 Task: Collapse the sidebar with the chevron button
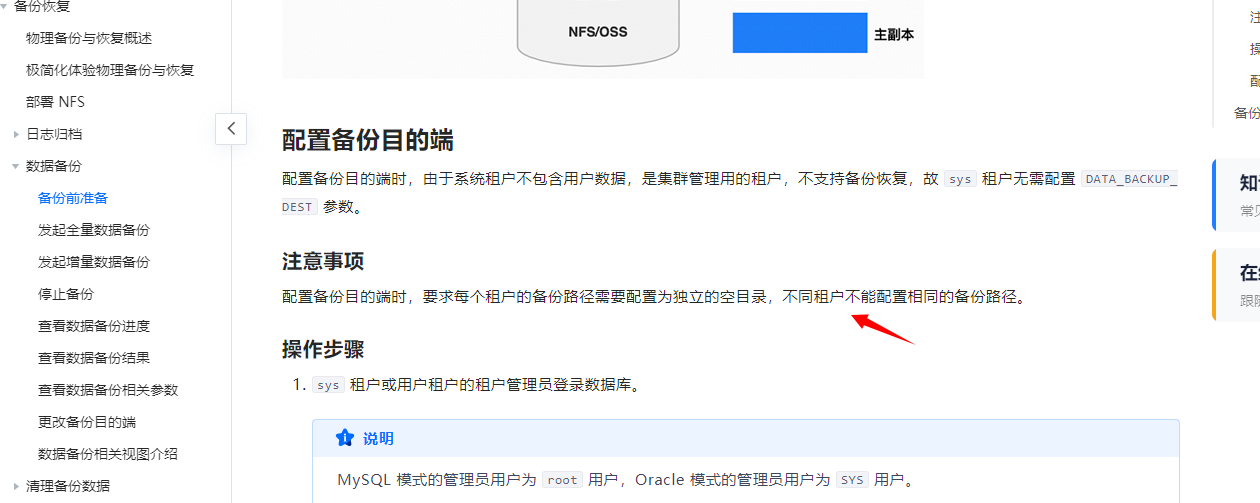click(x=231, y=128)
